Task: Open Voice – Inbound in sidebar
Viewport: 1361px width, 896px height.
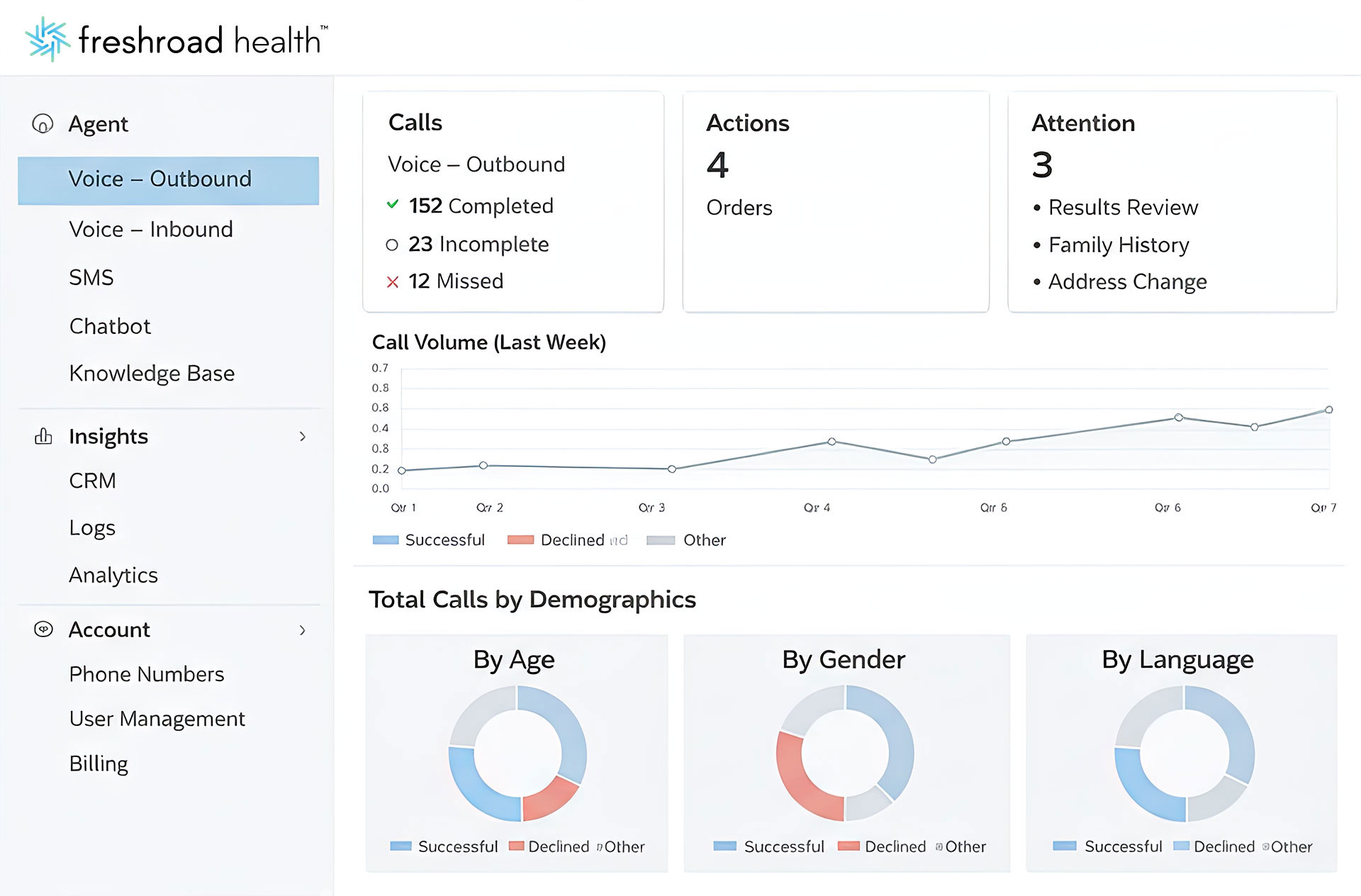Action: [151, 229]
